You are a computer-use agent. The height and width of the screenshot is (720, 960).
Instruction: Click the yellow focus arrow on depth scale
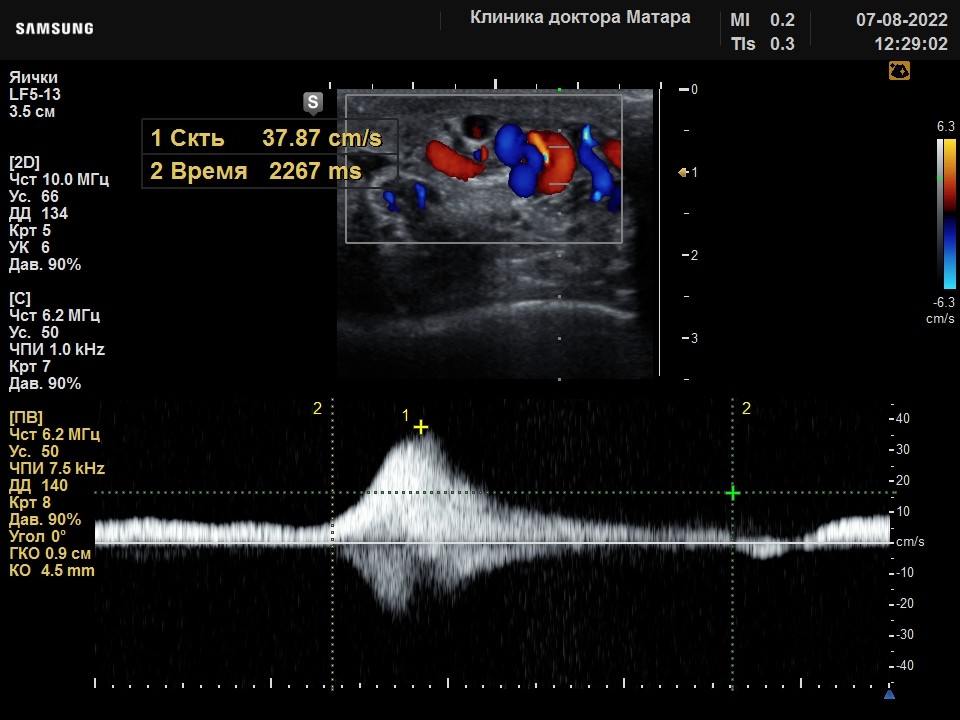tap(683, 173)
